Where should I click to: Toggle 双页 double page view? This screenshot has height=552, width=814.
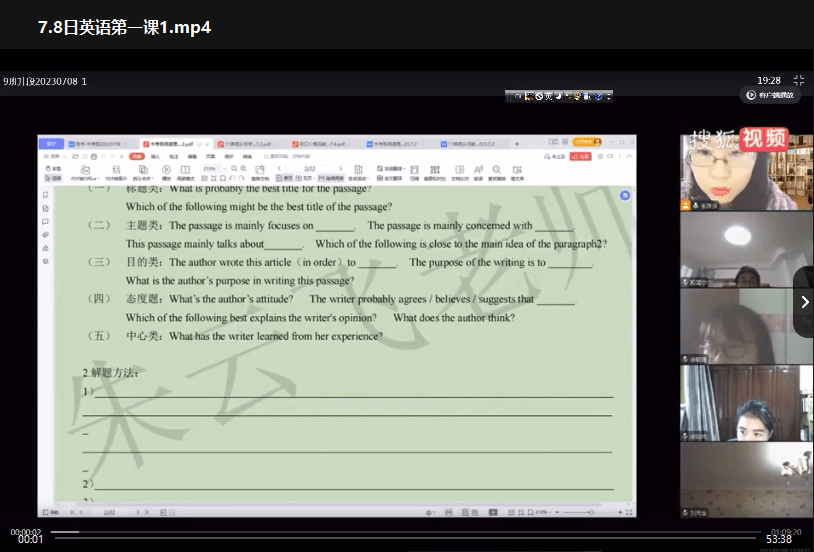coord(304,178)
